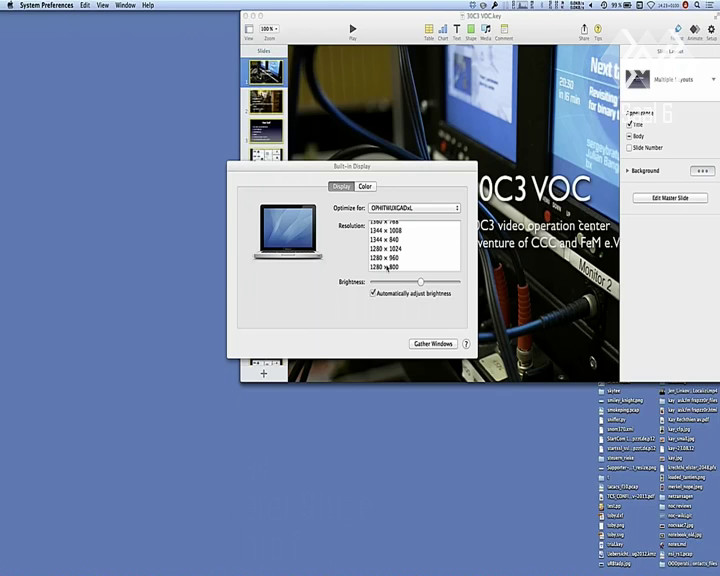Click the Text icon in the Keynote toolbar
720x576 pixels.
click(457, 32)
